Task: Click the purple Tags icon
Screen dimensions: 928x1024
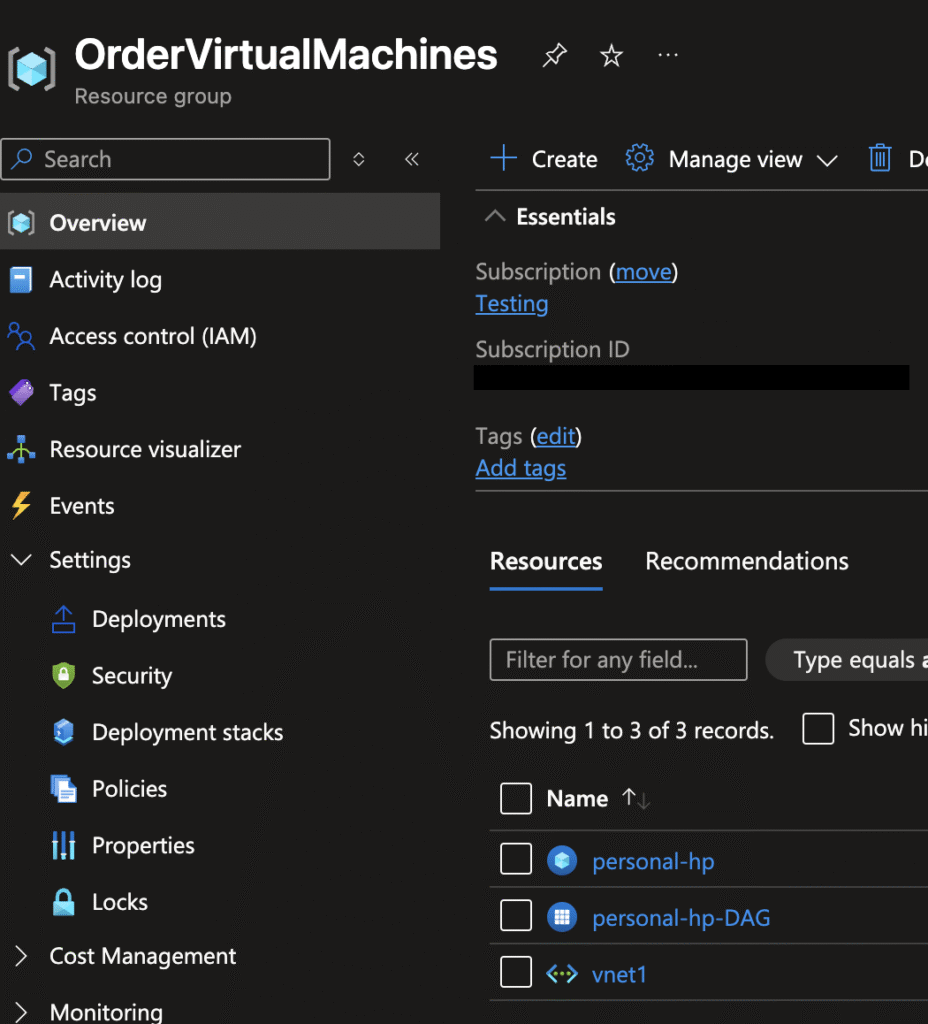Action: pos(22,392)
